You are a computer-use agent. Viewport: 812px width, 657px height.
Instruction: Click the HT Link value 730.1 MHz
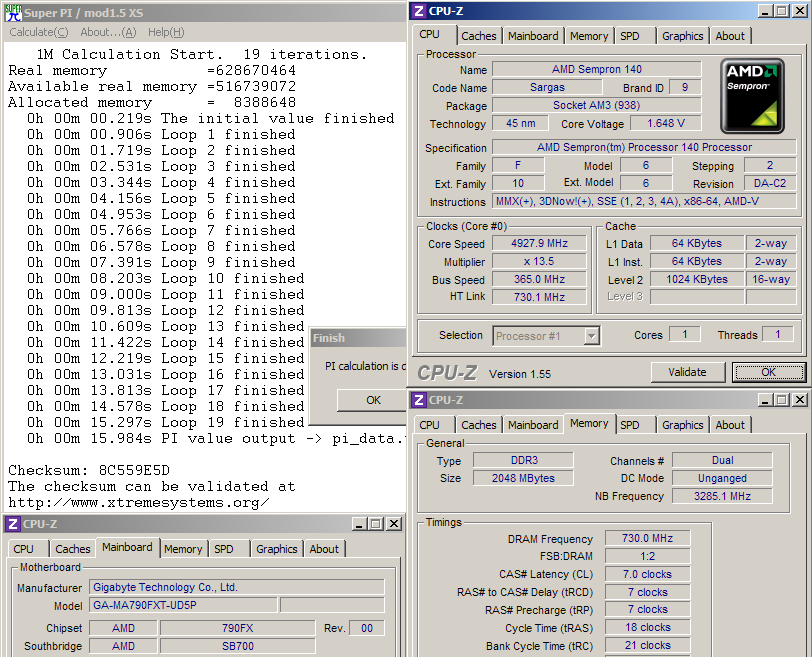pyautogui.click(x=539, y=297)
